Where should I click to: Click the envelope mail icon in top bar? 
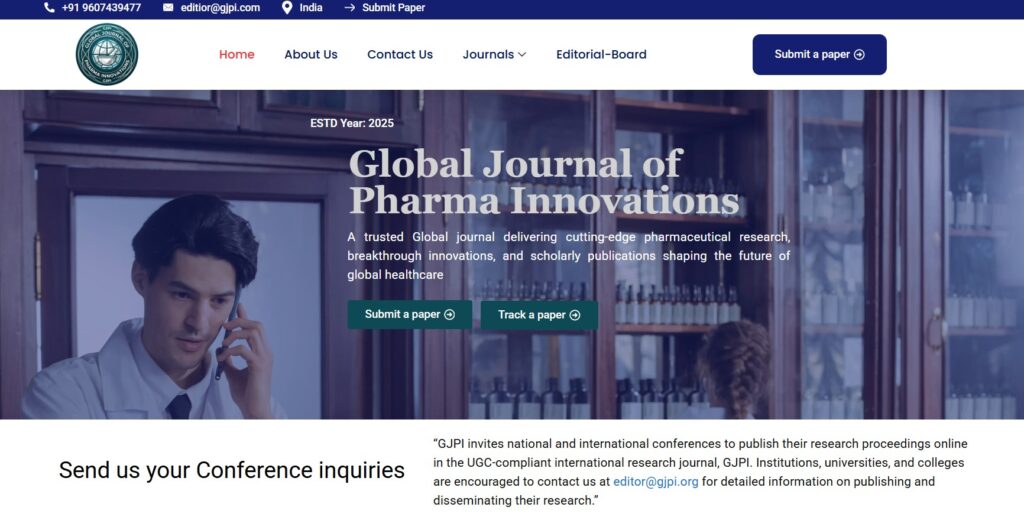tap(168, 8)
